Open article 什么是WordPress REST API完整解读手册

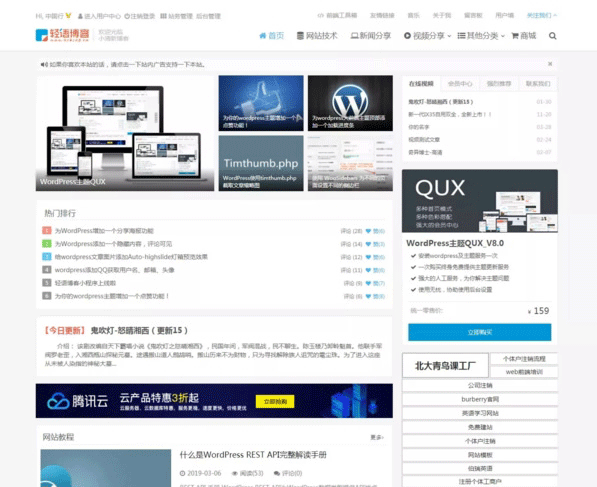(253, 455)
